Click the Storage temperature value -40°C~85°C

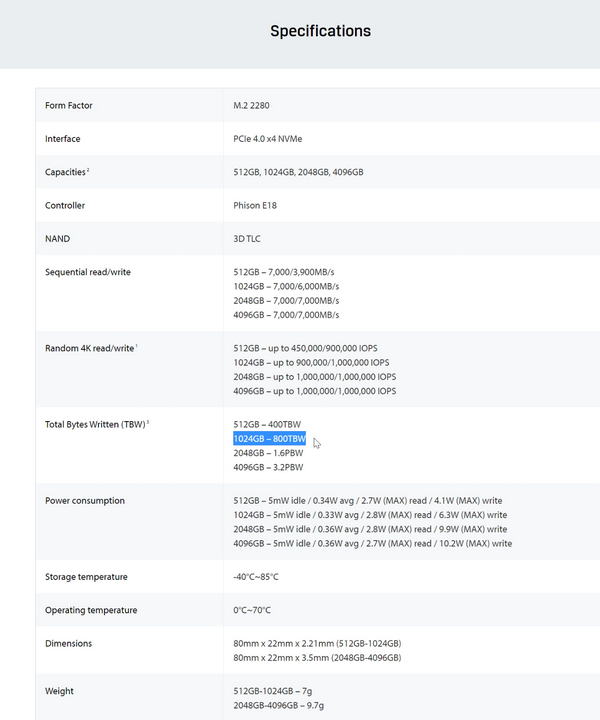(x=256, y=577)
